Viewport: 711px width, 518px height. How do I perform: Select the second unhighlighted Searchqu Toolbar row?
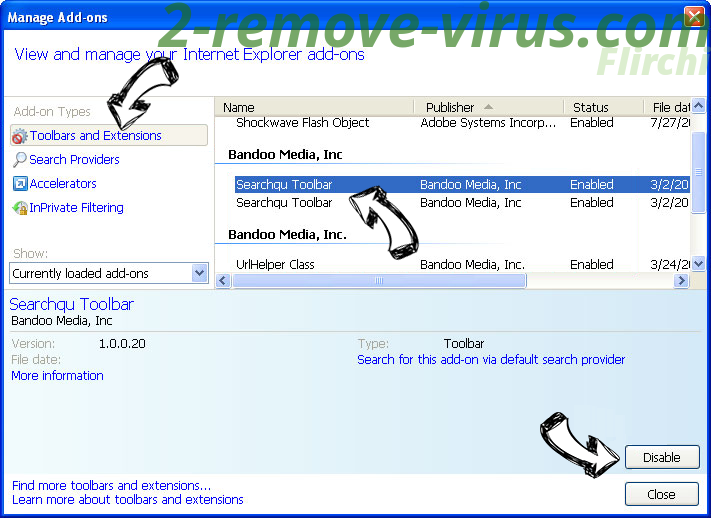pos(462,203)
